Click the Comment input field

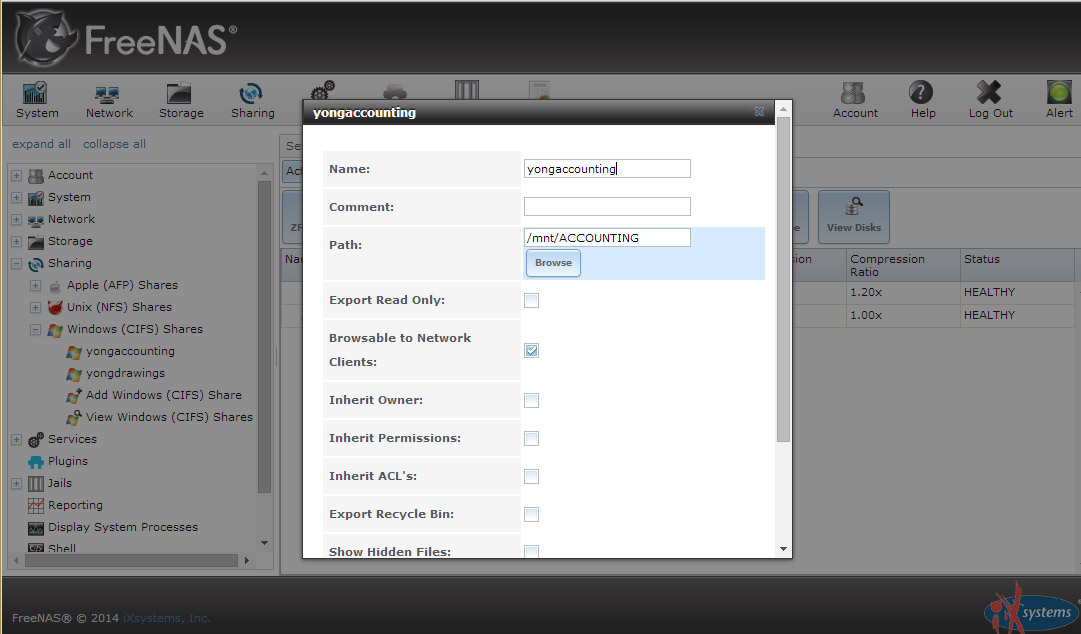tap(607, 207)
